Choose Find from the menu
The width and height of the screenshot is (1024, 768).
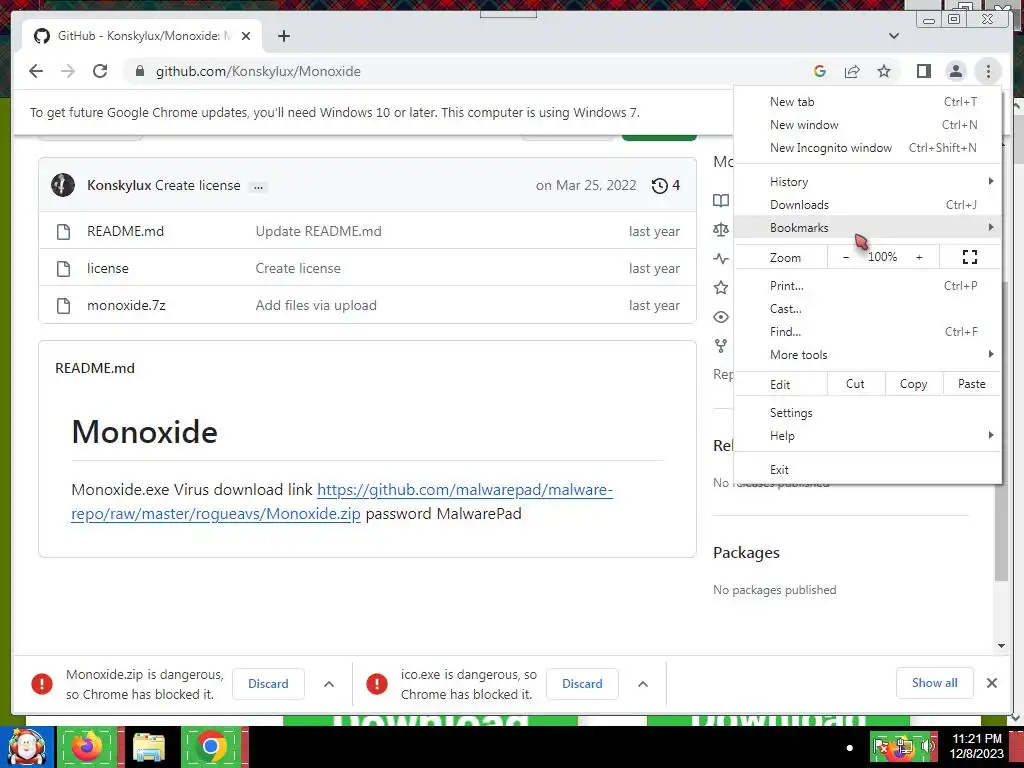coord(867,332)
